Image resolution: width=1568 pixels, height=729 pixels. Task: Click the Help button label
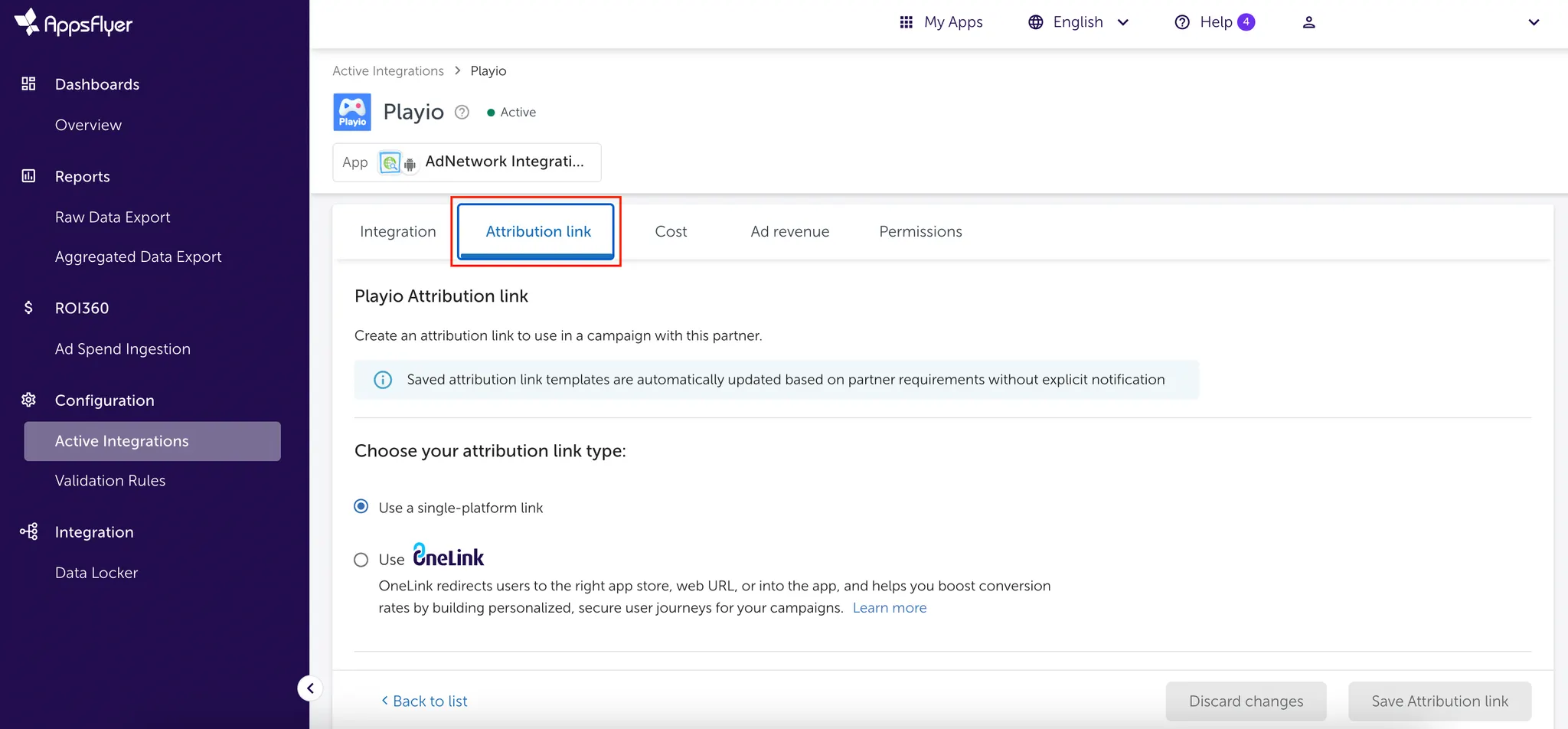1216,22
